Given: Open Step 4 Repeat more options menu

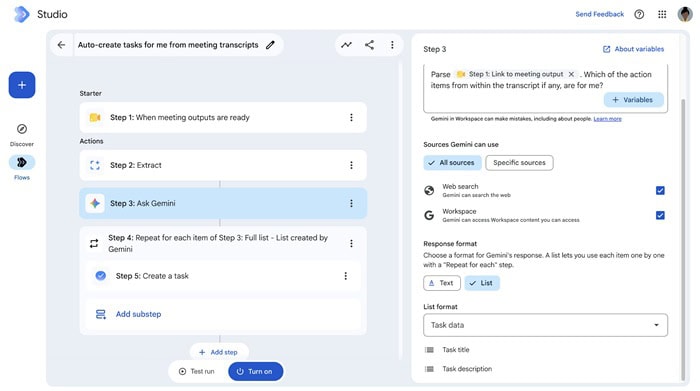Looking at the screenshot, I should click(x=351, y=243).
